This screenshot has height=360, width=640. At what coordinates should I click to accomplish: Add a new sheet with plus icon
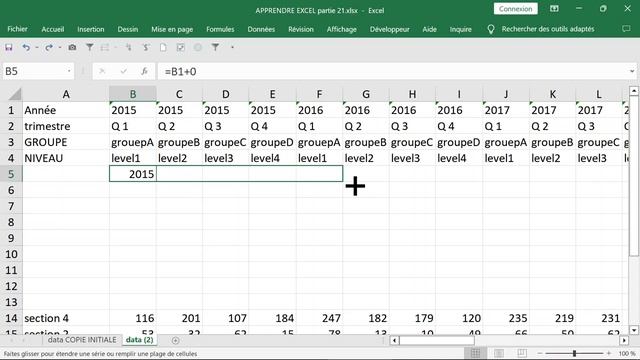(176, 340)
